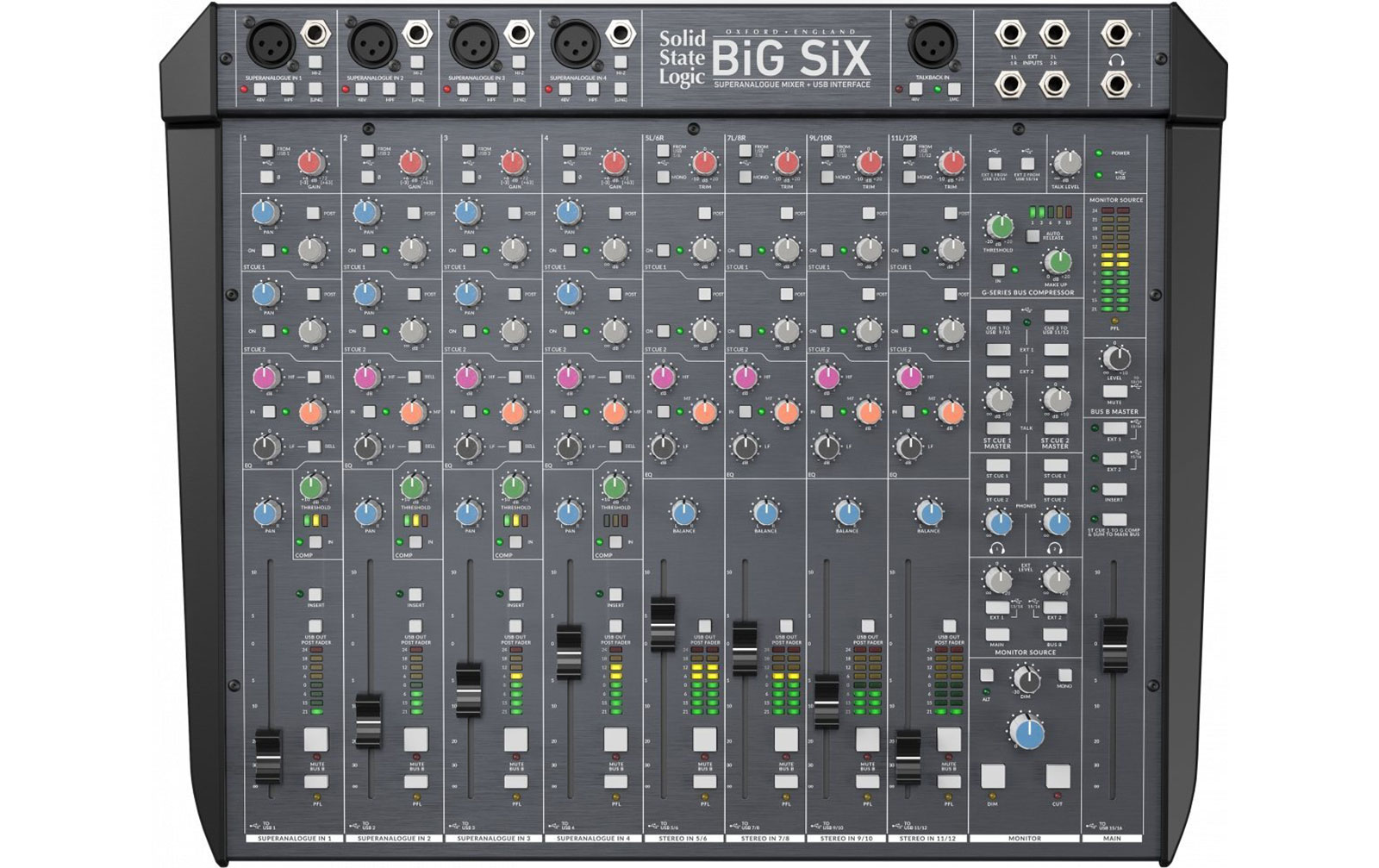Switch channel 2 EQ IN

(x=370, y=412)
